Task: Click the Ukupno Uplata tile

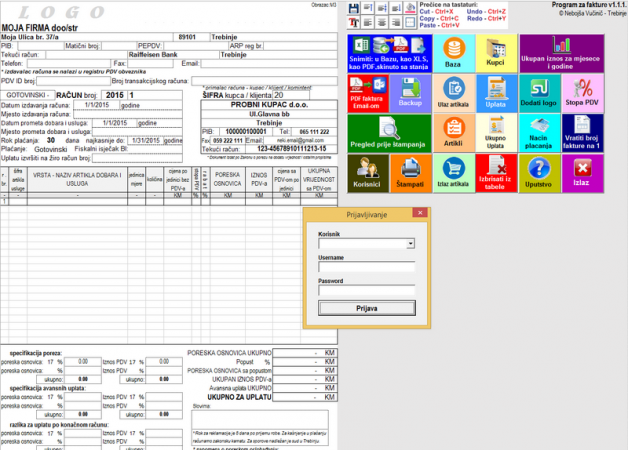Action: pos(496,133)
